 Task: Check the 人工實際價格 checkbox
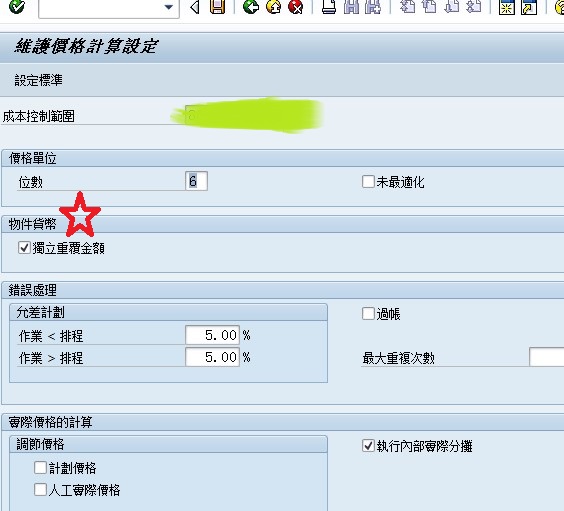40,490
